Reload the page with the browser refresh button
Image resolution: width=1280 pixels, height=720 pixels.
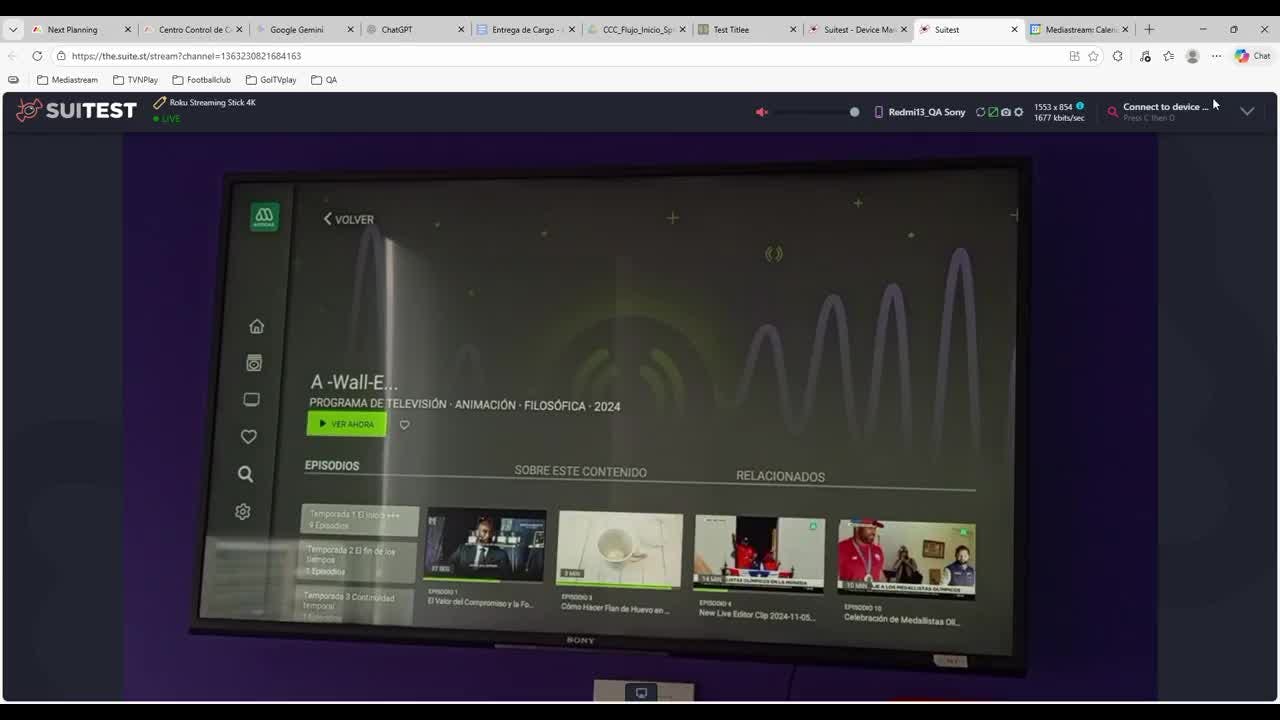(37, 56)
